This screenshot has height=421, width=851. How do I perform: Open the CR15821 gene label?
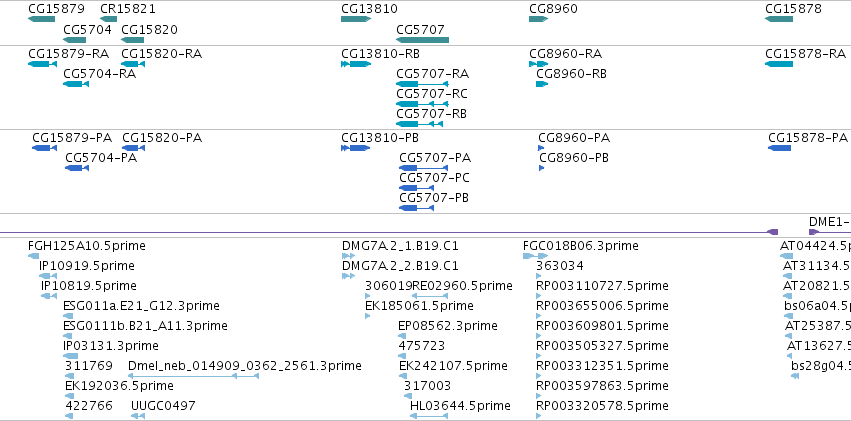pyautogui.click(x=128, y=9)
